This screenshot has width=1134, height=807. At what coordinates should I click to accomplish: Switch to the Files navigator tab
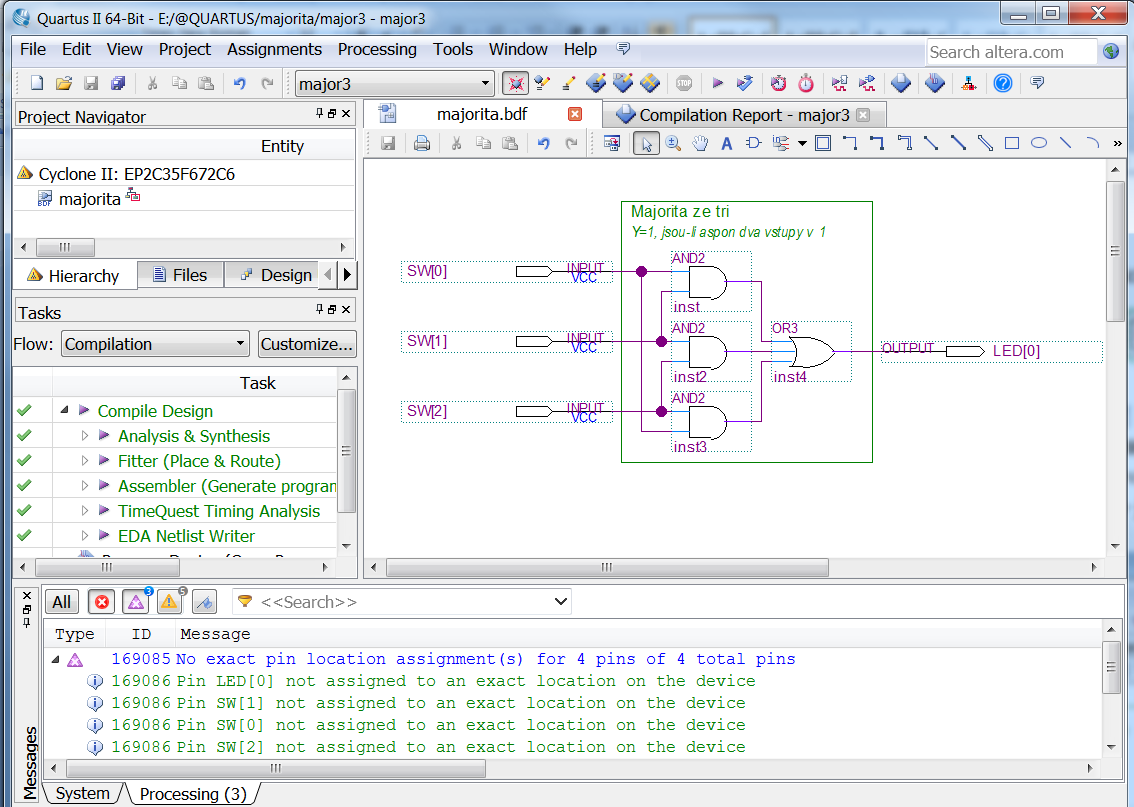pos(180,275)
